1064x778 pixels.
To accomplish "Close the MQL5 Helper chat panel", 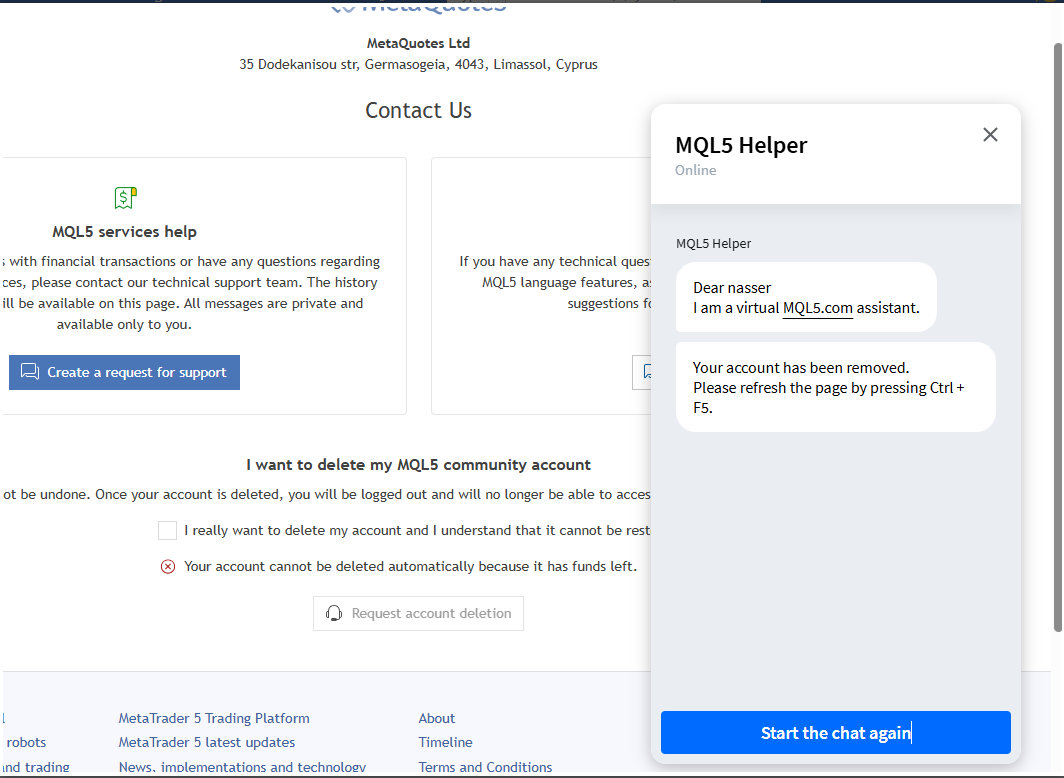I will coord(990,134).
